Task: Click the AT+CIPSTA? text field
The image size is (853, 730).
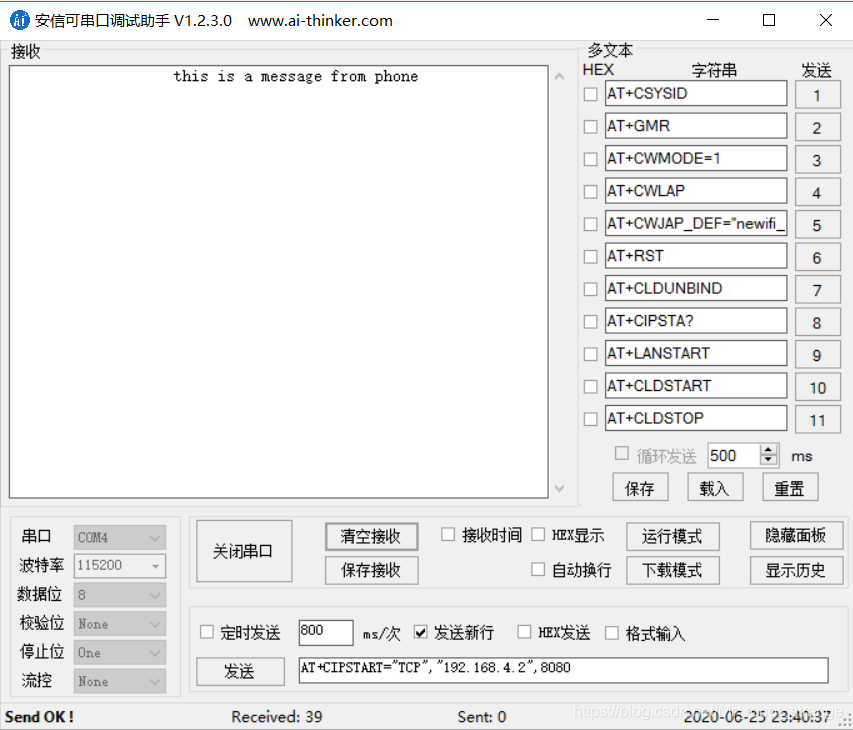Action: [696, 321]
